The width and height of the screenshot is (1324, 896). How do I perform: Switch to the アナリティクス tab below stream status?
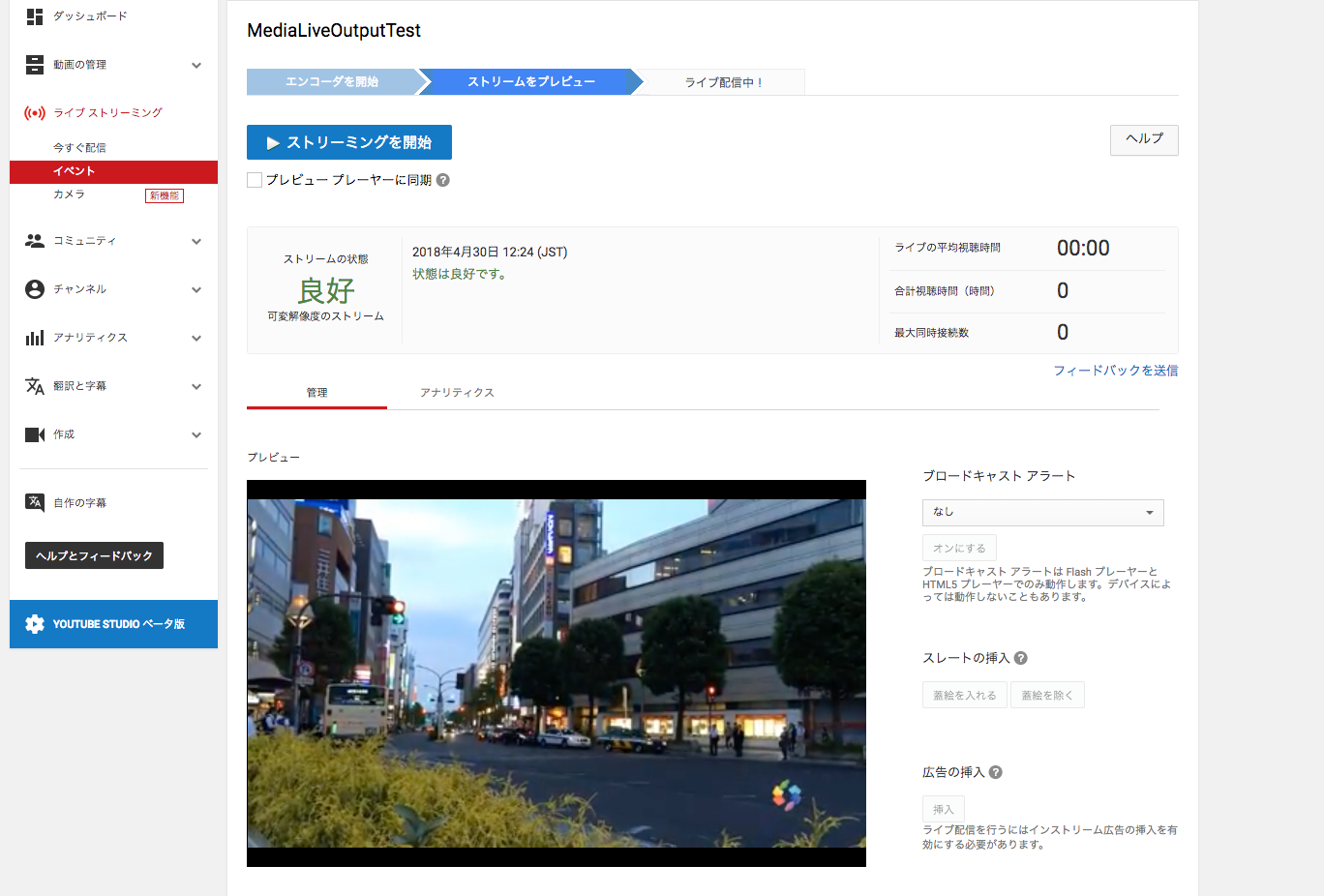point(457,393)
